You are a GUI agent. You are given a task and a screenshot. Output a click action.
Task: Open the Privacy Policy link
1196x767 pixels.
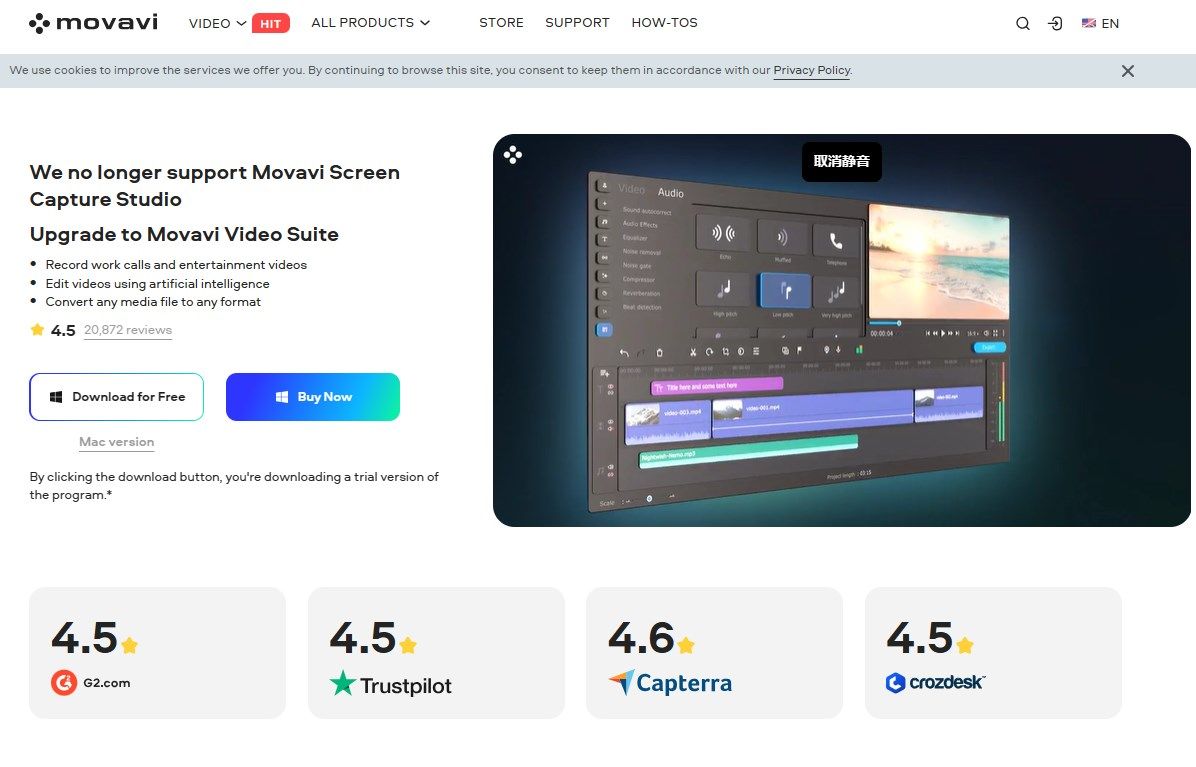(x=812, y=70)
